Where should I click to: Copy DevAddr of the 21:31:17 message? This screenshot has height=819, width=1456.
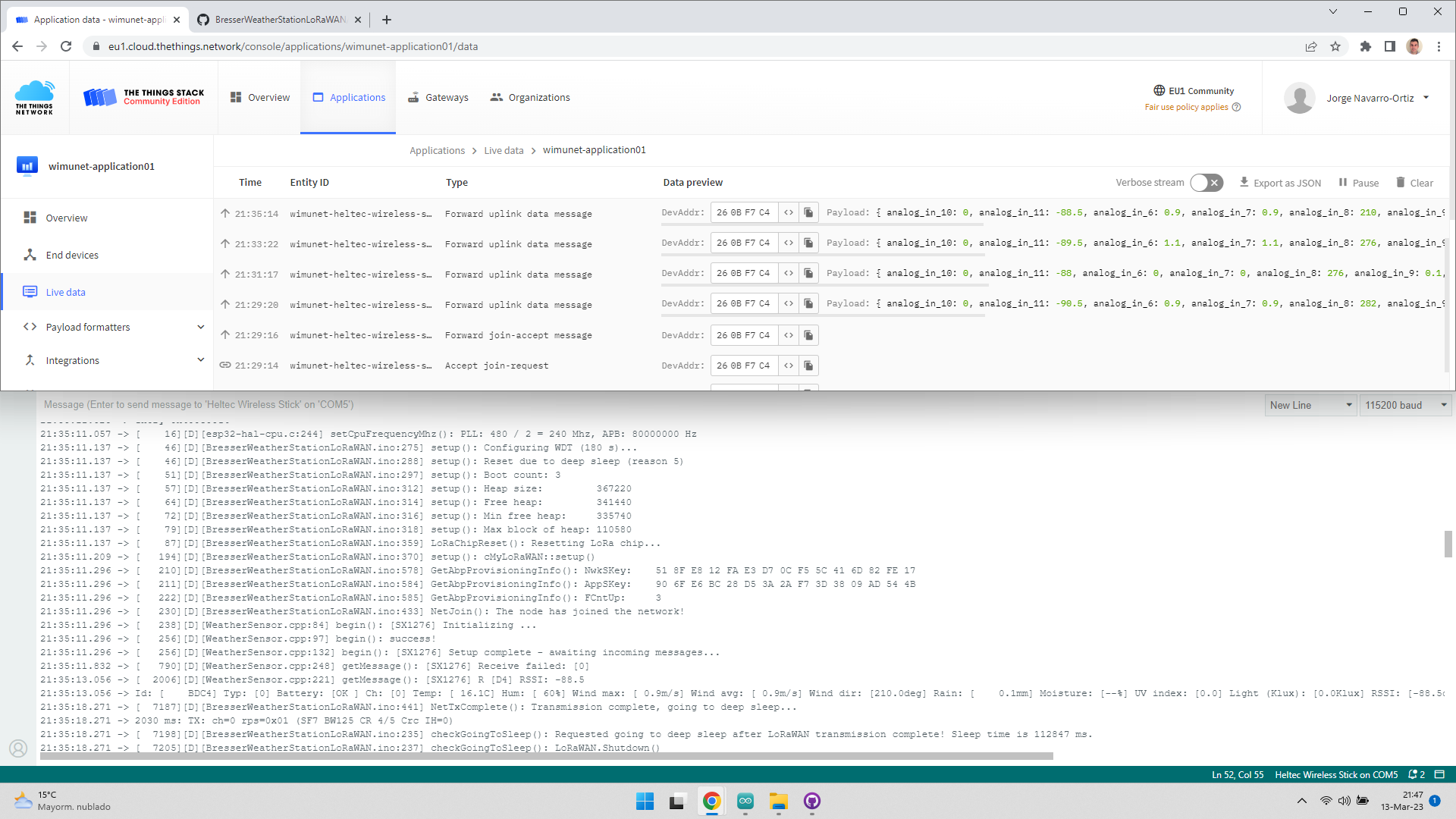pos(808,273)
